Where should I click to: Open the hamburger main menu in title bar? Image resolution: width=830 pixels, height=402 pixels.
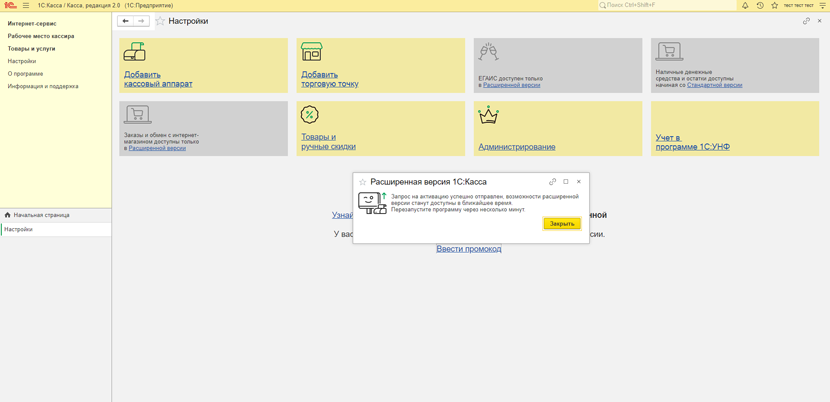(x=26, y=5)
